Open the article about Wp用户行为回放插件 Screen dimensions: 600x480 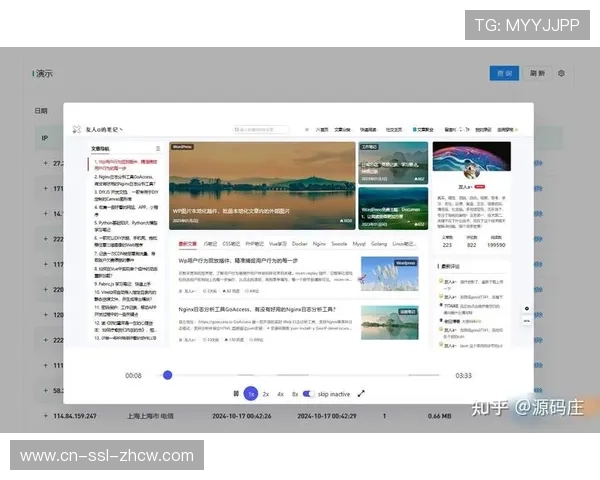pyautogui.click(x=238, y=261)
